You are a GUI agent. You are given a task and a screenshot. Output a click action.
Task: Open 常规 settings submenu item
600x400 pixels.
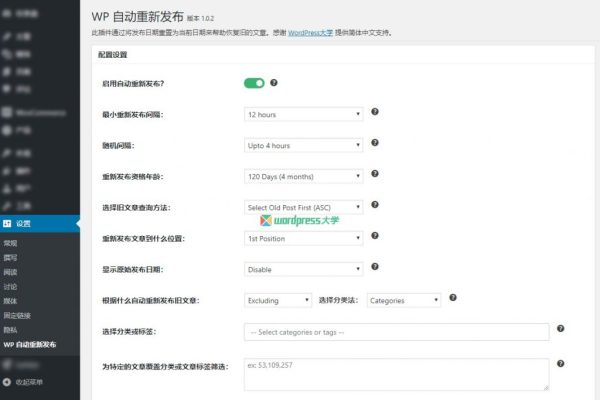10,243
